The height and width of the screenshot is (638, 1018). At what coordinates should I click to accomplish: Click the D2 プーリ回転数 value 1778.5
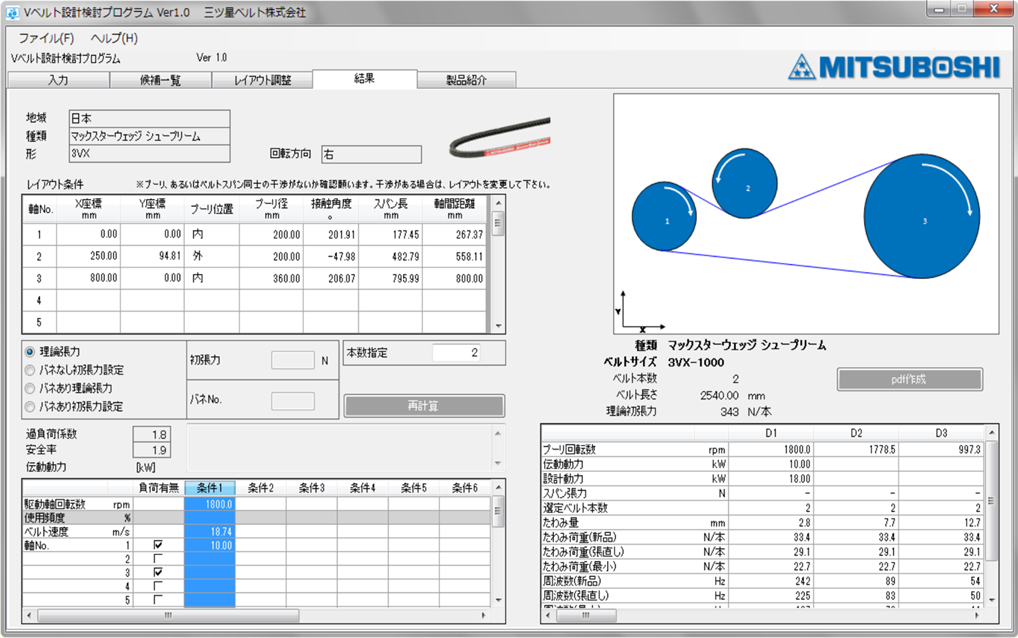pos(856,449)
